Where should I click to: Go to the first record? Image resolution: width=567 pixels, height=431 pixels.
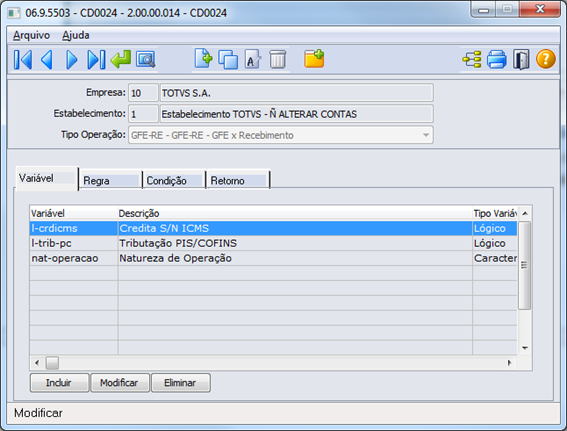(x=23, y=60)
